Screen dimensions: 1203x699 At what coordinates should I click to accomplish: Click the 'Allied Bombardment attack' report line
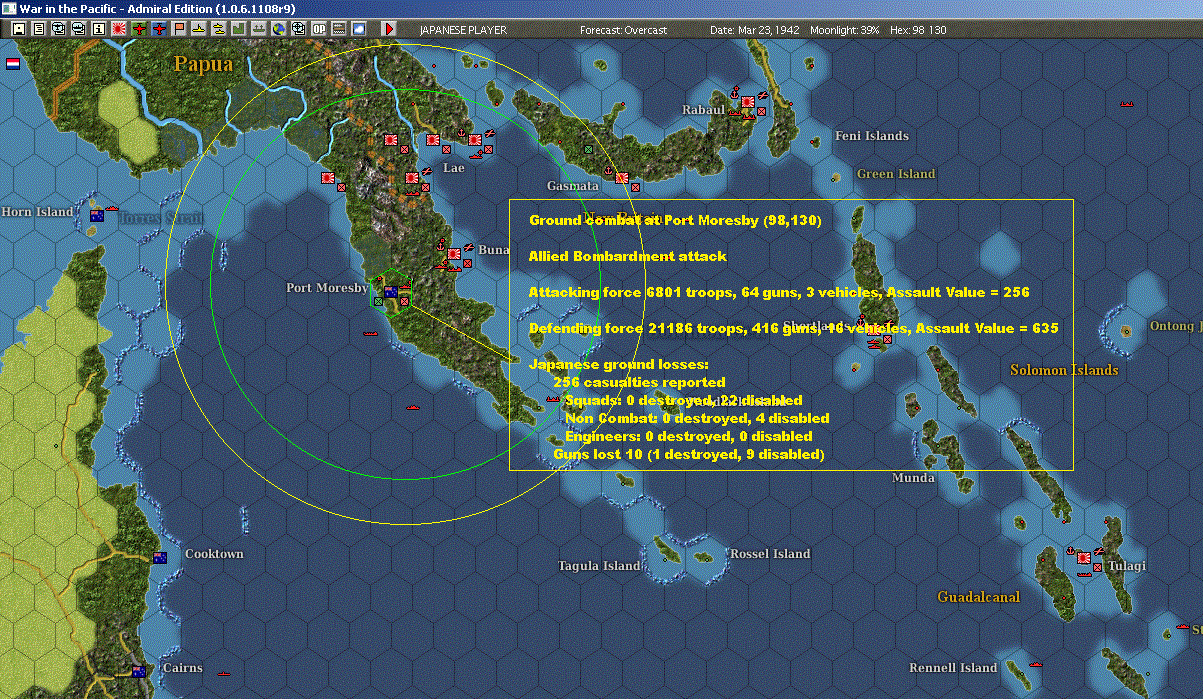[628, 257]
